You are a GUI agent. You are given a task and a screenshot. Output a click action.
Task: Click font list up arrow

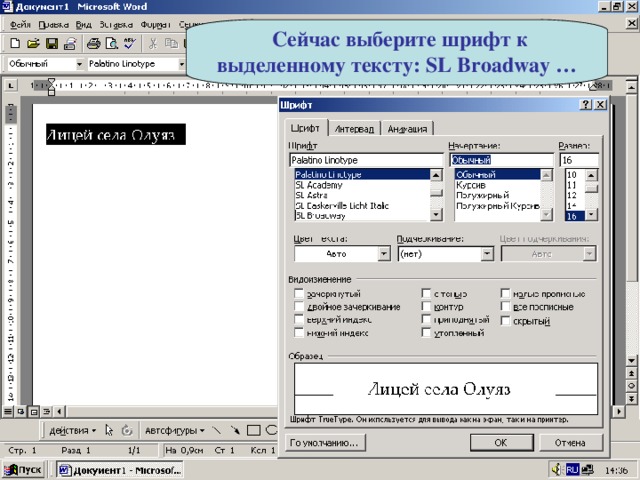(436, 175)
